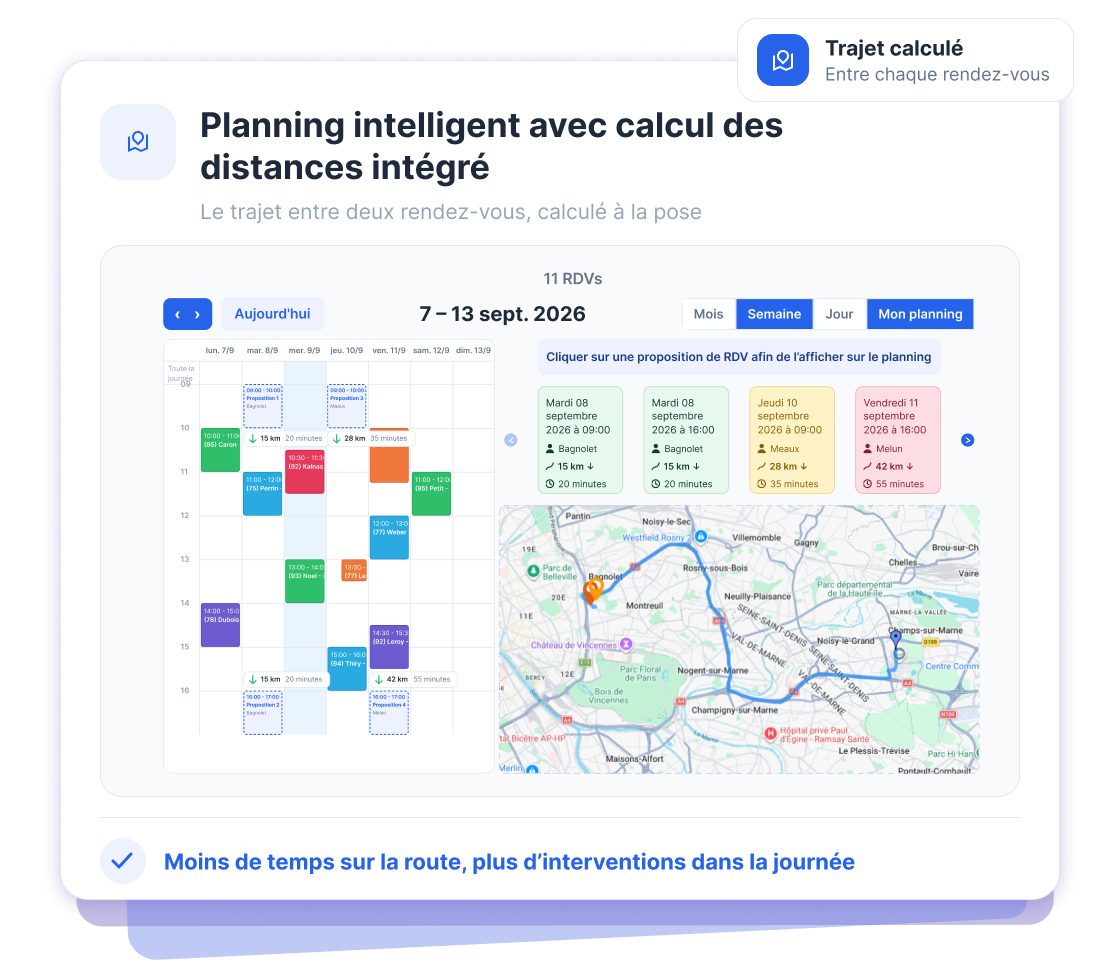
Task: Open Proposition 3 slot on Thursday morning
Action: tap(346, 406)
